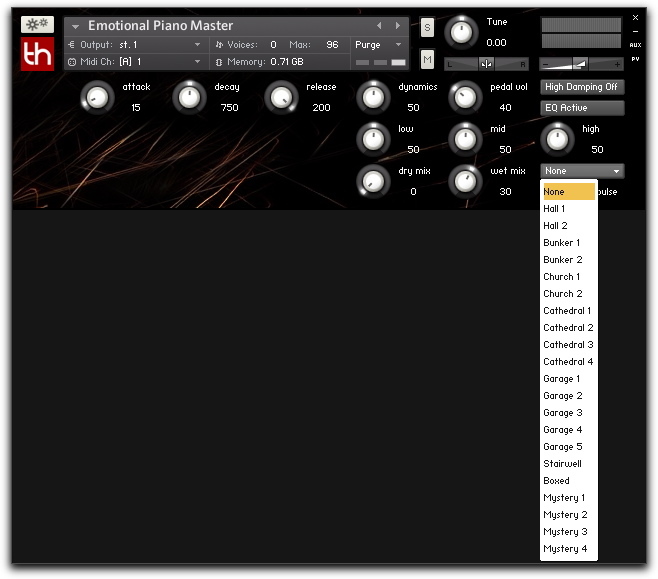
Task: Click the dynamics knob
Action: [x=373, y=97]
